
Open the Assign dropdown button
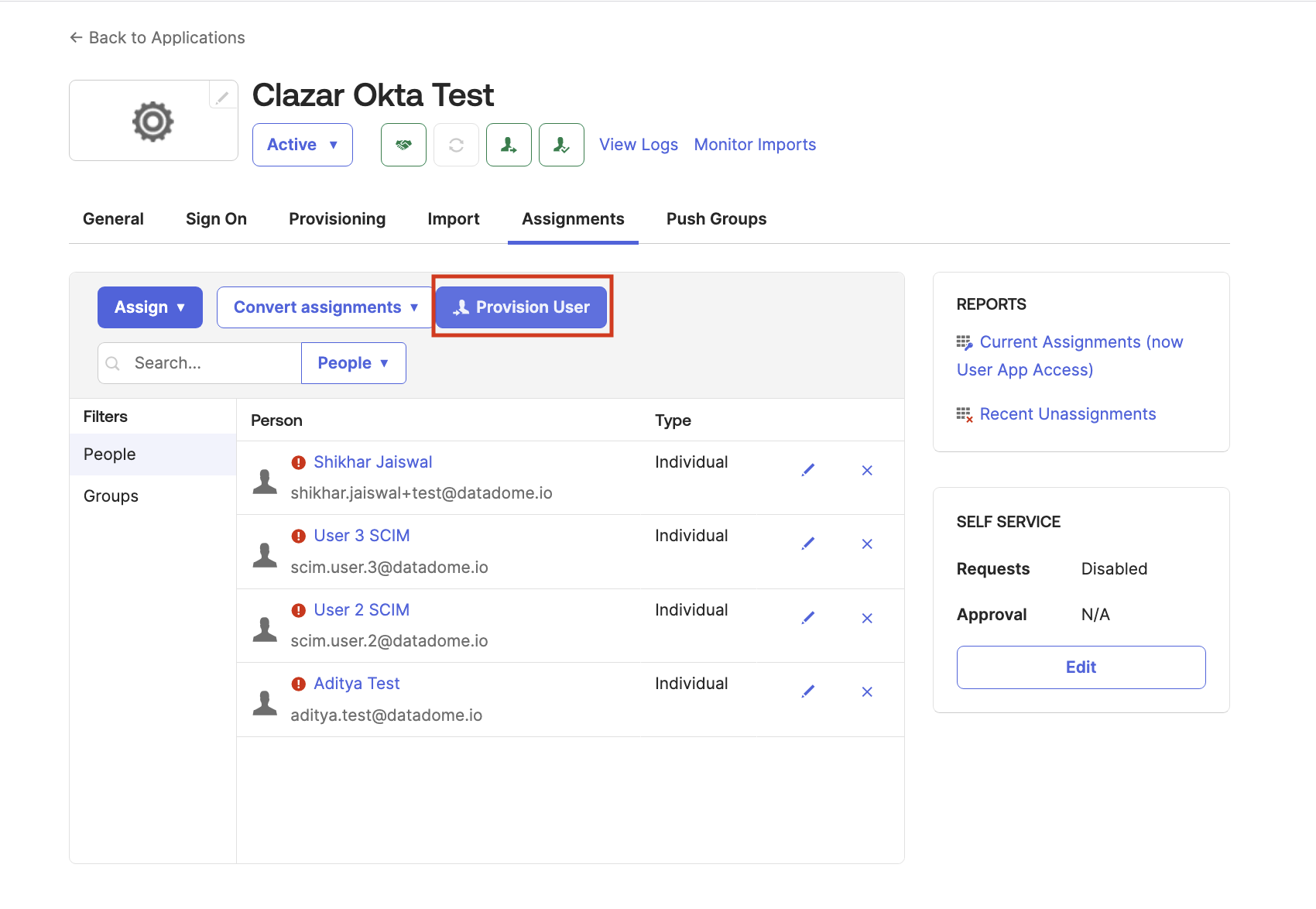click(150, 307)
